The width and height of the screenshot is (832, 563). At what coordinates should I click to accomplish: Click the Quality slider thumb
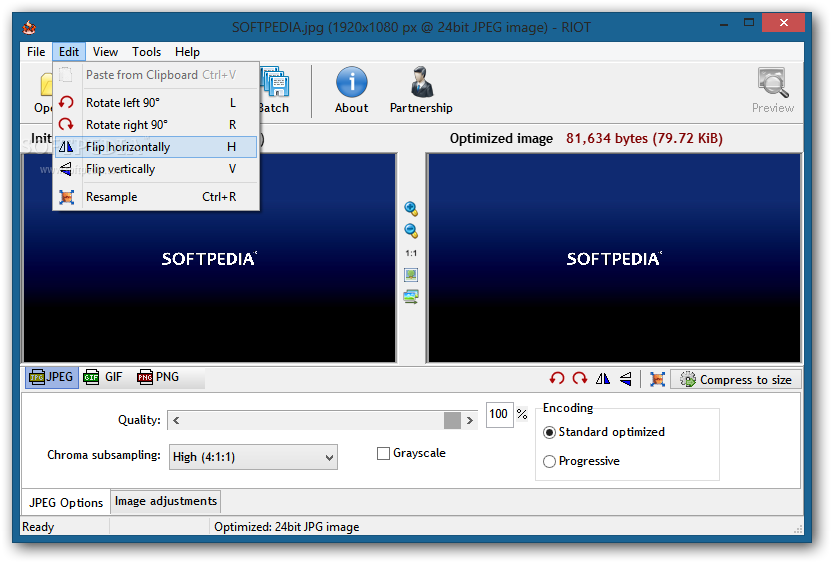pos(452,420)
